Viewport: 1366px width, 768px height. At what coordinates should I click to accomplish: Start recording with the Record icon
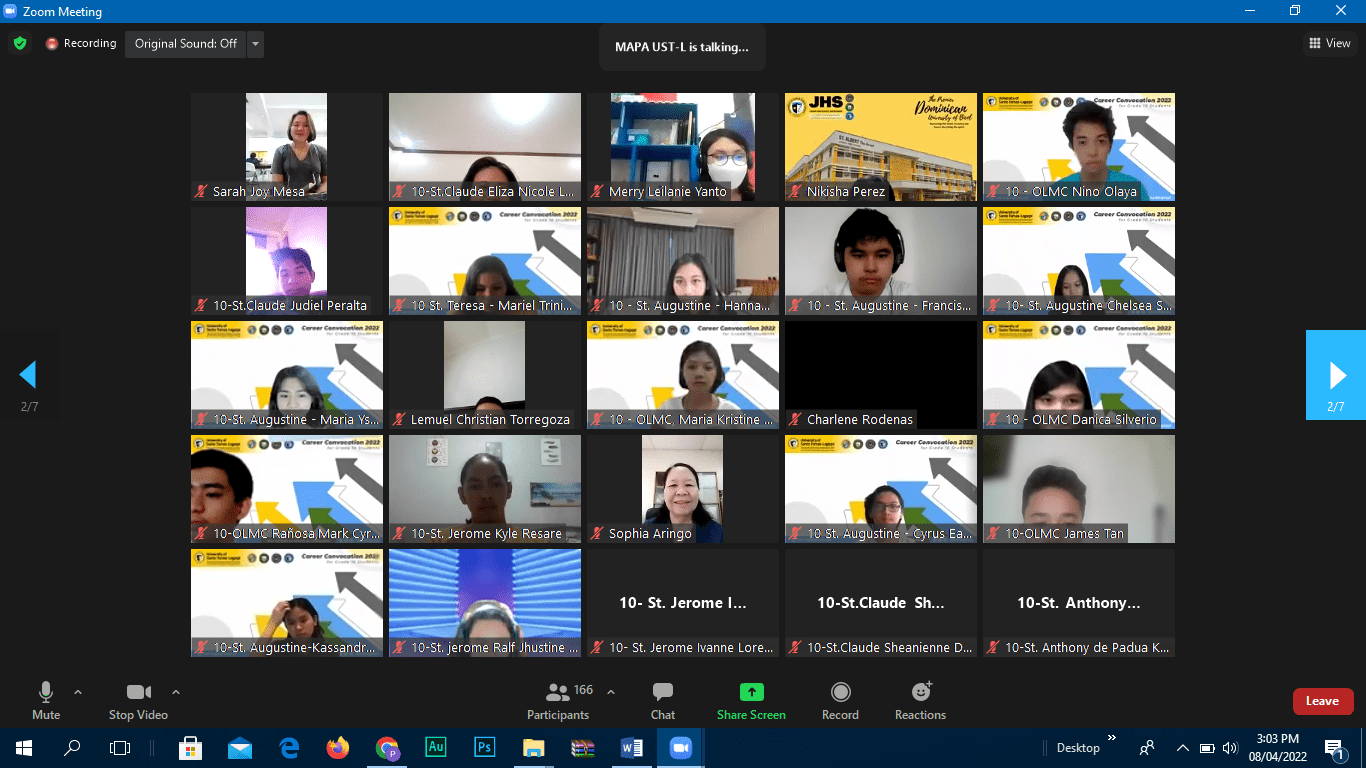coord(840,701)
